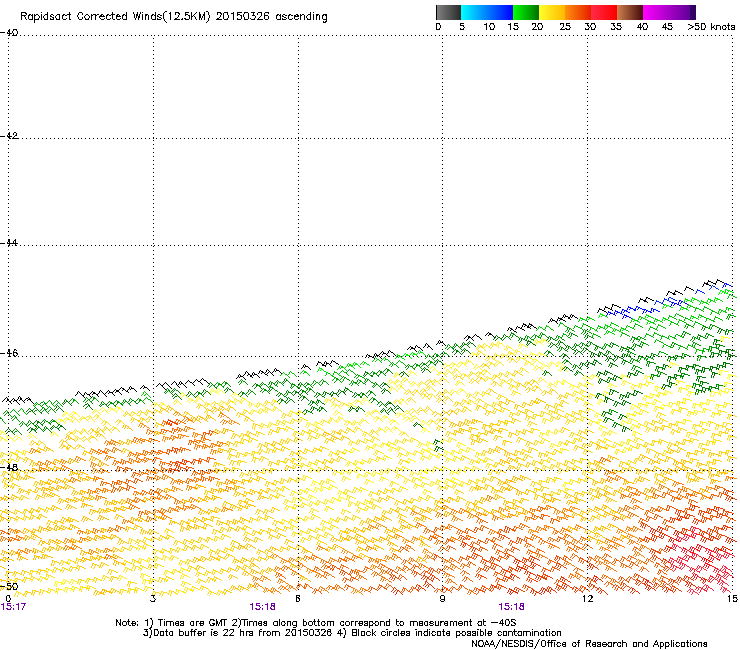Click the legend value '45'
Image resolution: width=740 pixels, height=650 pixels.
point(667,26)
